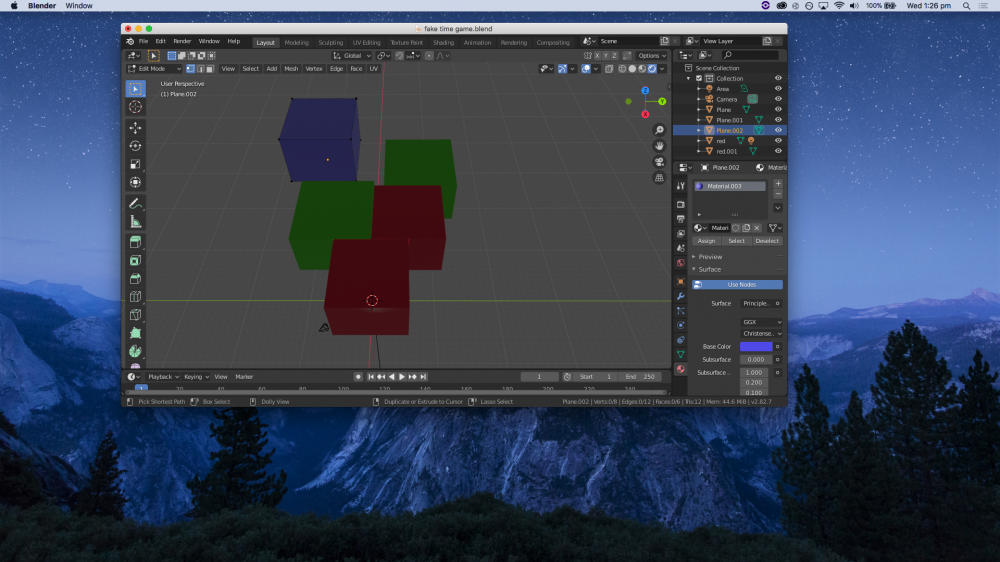Play the animation in the timeline
The width and height of the screenshot is (1000, 562).
point(402,377)
